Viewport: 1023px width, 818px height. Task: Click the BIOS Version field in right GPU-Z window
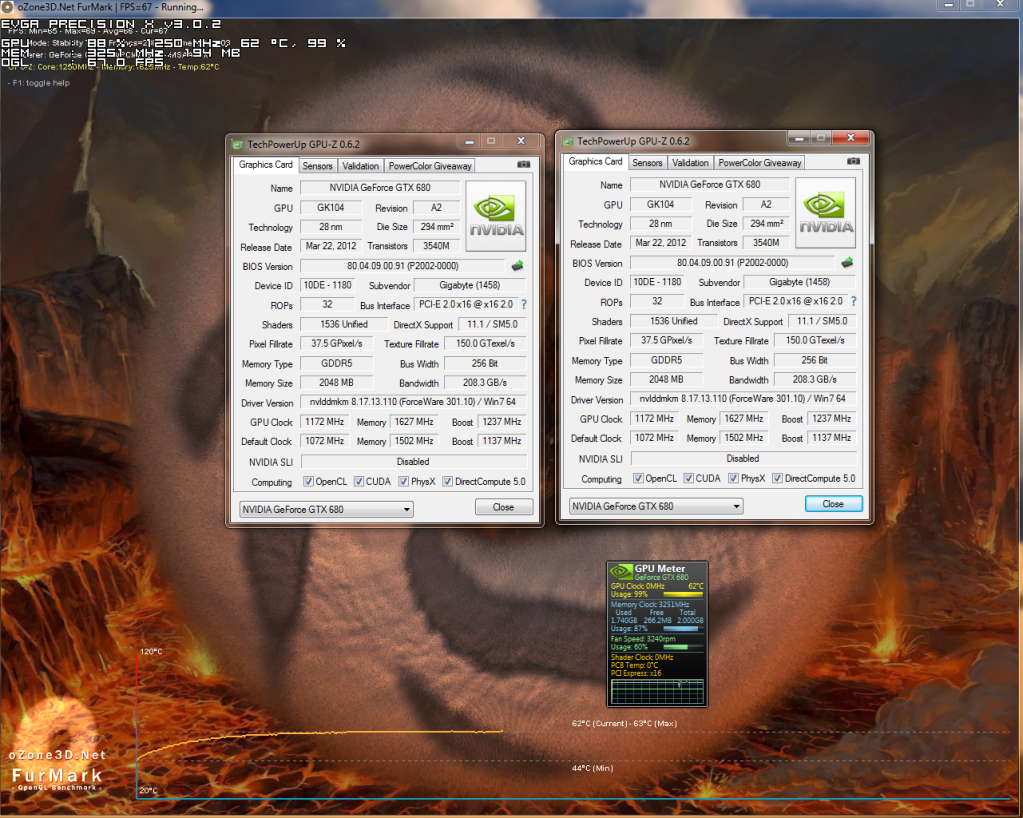point(732,263)
